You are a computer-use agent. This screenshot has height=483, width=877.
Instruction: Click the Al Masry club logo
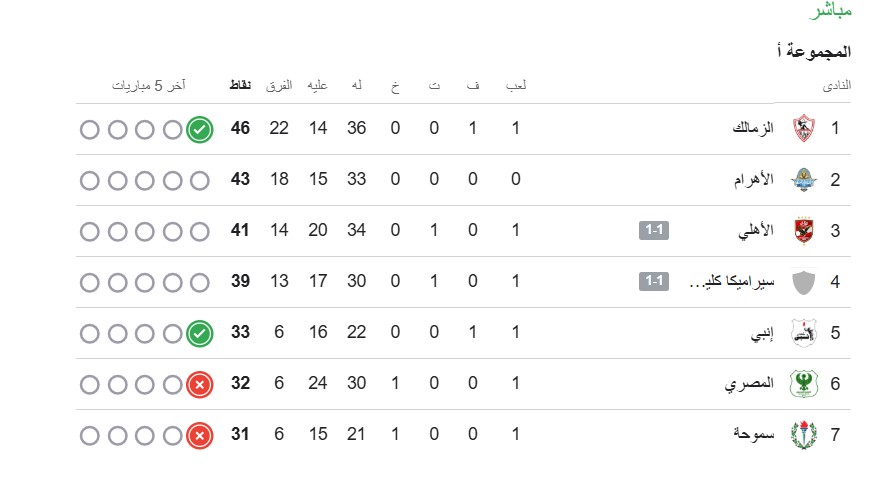pos(803,384)
